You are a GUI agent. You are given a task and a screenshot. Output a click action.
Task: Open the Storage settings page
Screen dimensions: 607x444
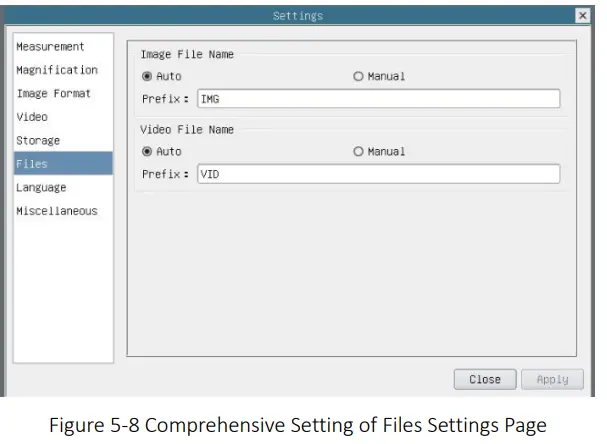click(38, 141)
